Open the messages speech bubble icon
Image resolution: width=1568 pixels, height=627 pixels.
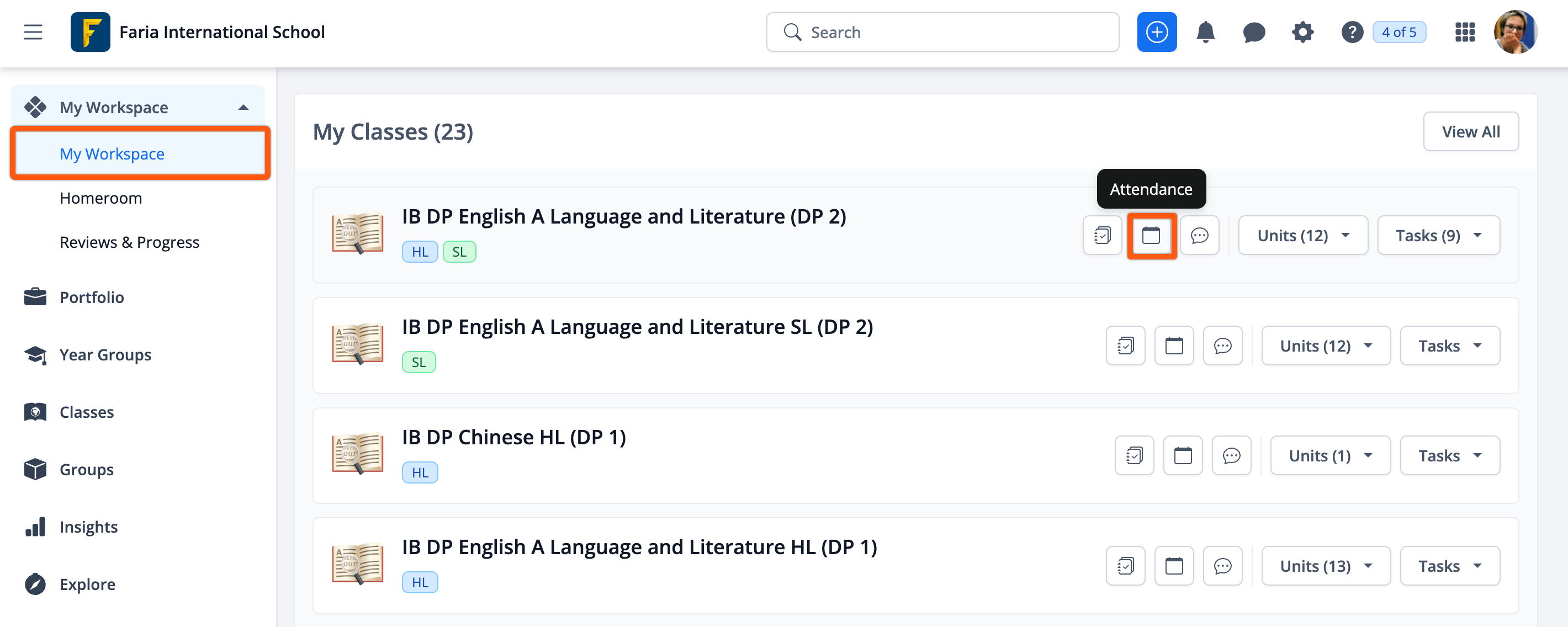[1253, 32]
